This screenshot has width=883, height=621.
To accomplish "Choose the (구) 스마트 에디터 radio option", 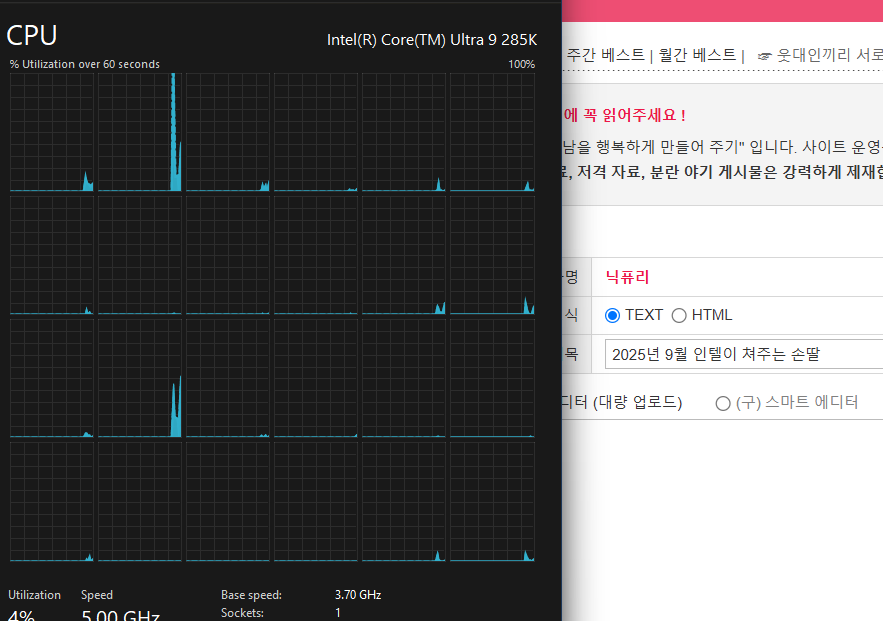I will click(723, 403).
